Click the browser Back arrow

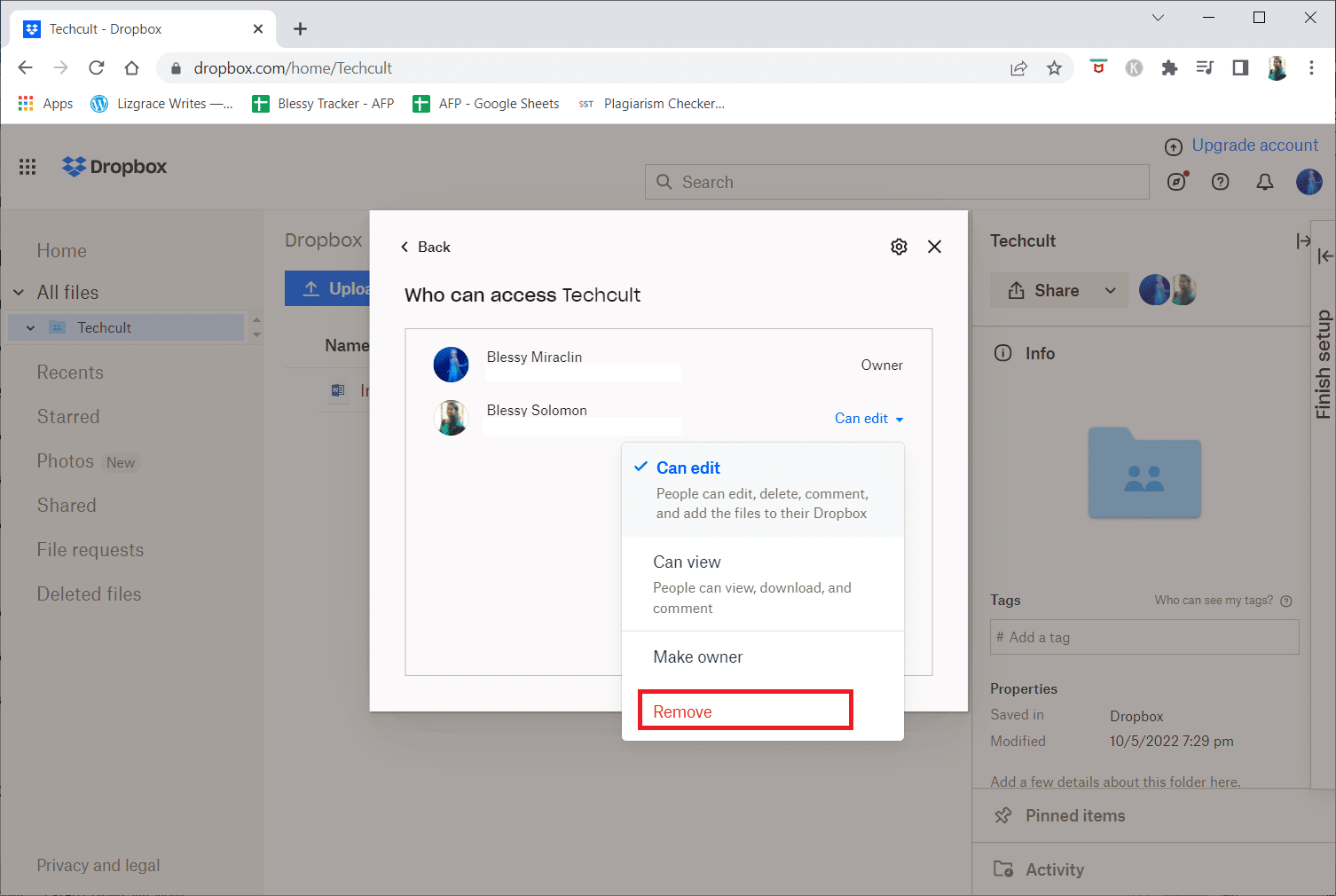(x=25, y=67)
